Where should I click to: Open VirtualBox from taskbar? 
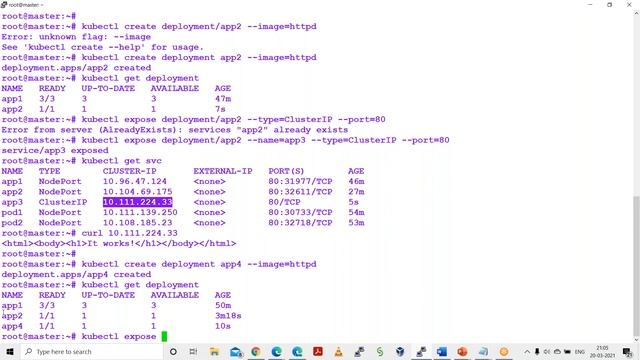point(400,351)
